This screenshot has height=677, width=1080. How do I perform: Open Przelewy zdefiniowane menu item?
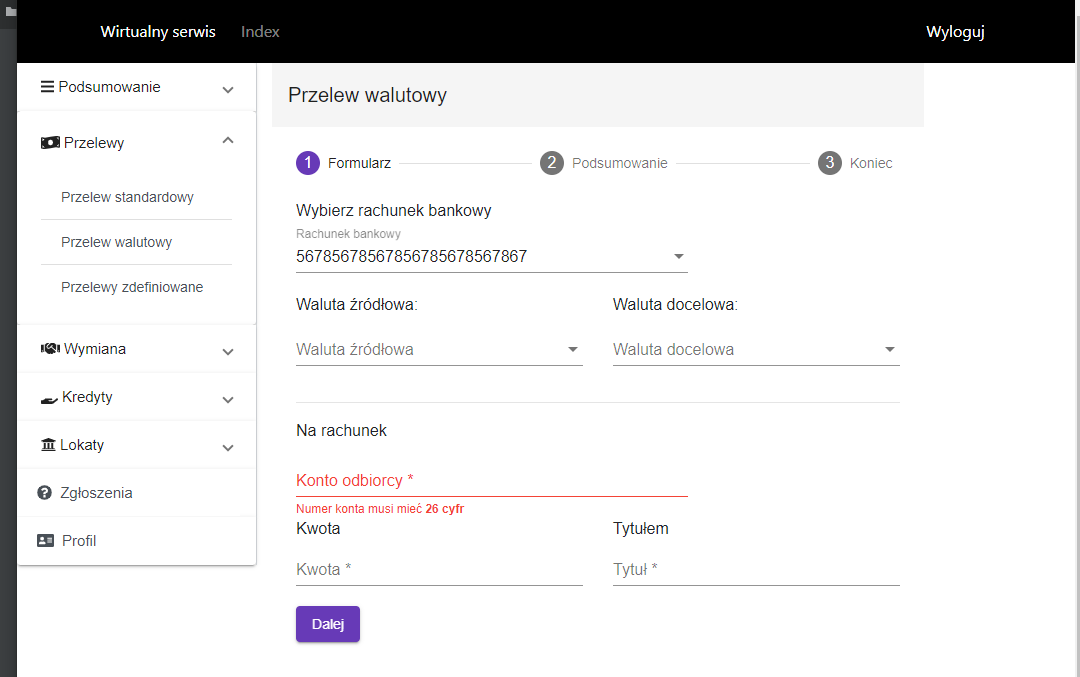[132, 287]
